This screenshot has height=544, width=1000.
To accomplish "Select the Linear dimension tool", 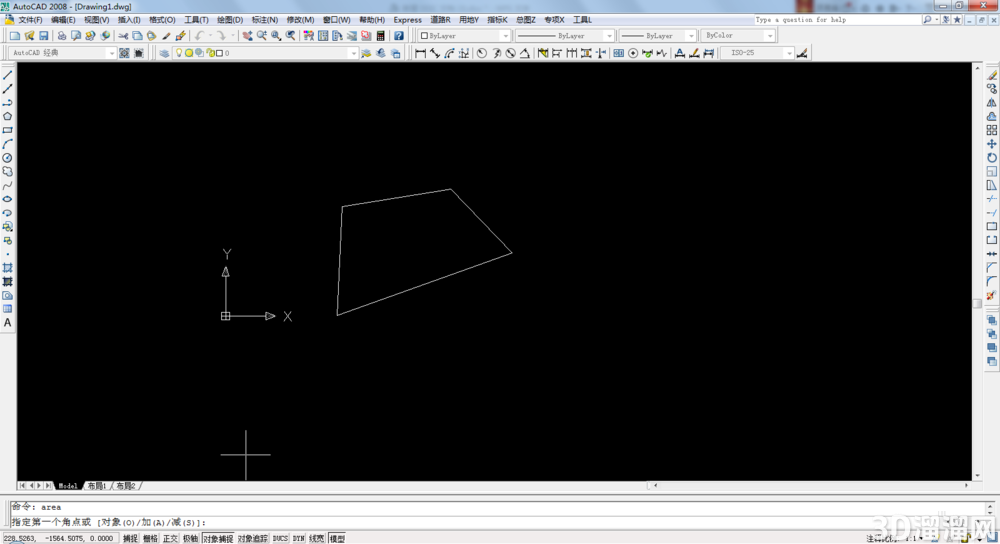I will pyautogui.click(x=420, y=53).
